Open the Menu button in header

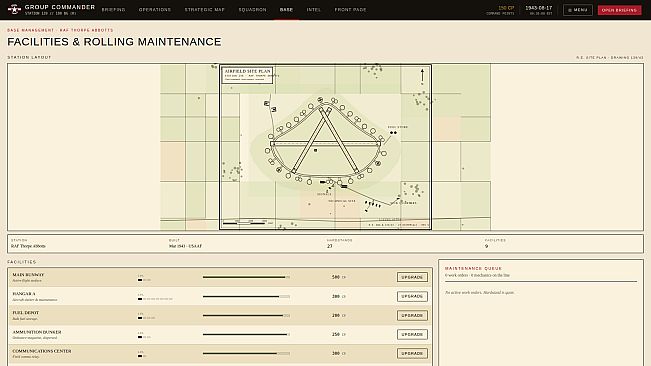click(578, 10)
